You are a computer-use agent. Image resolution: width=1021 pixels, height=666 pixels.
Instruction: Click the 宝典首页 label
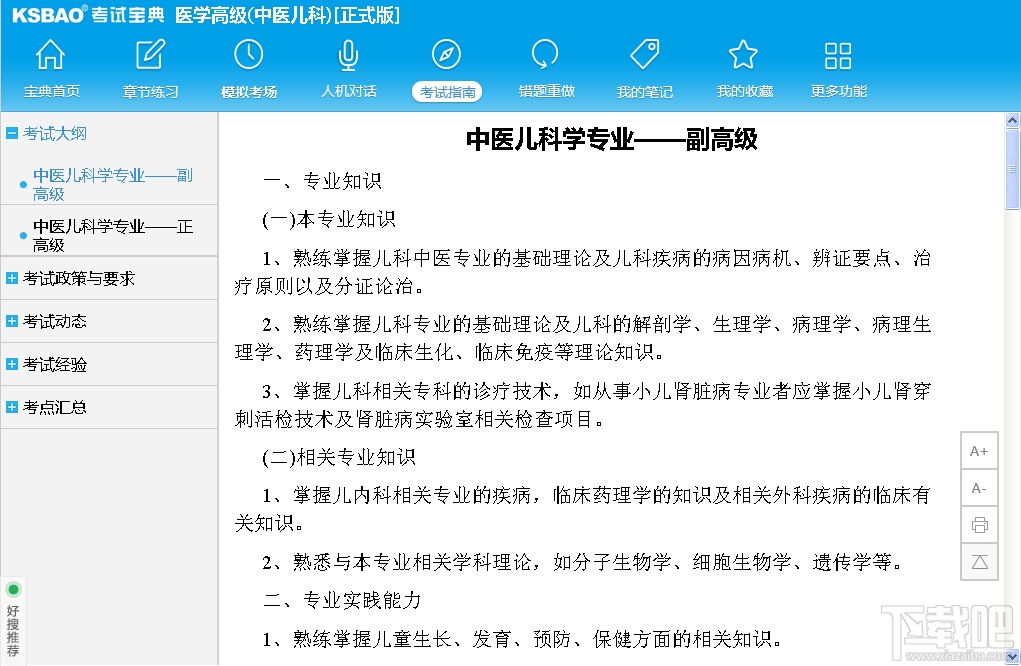[x=51, y=91]
